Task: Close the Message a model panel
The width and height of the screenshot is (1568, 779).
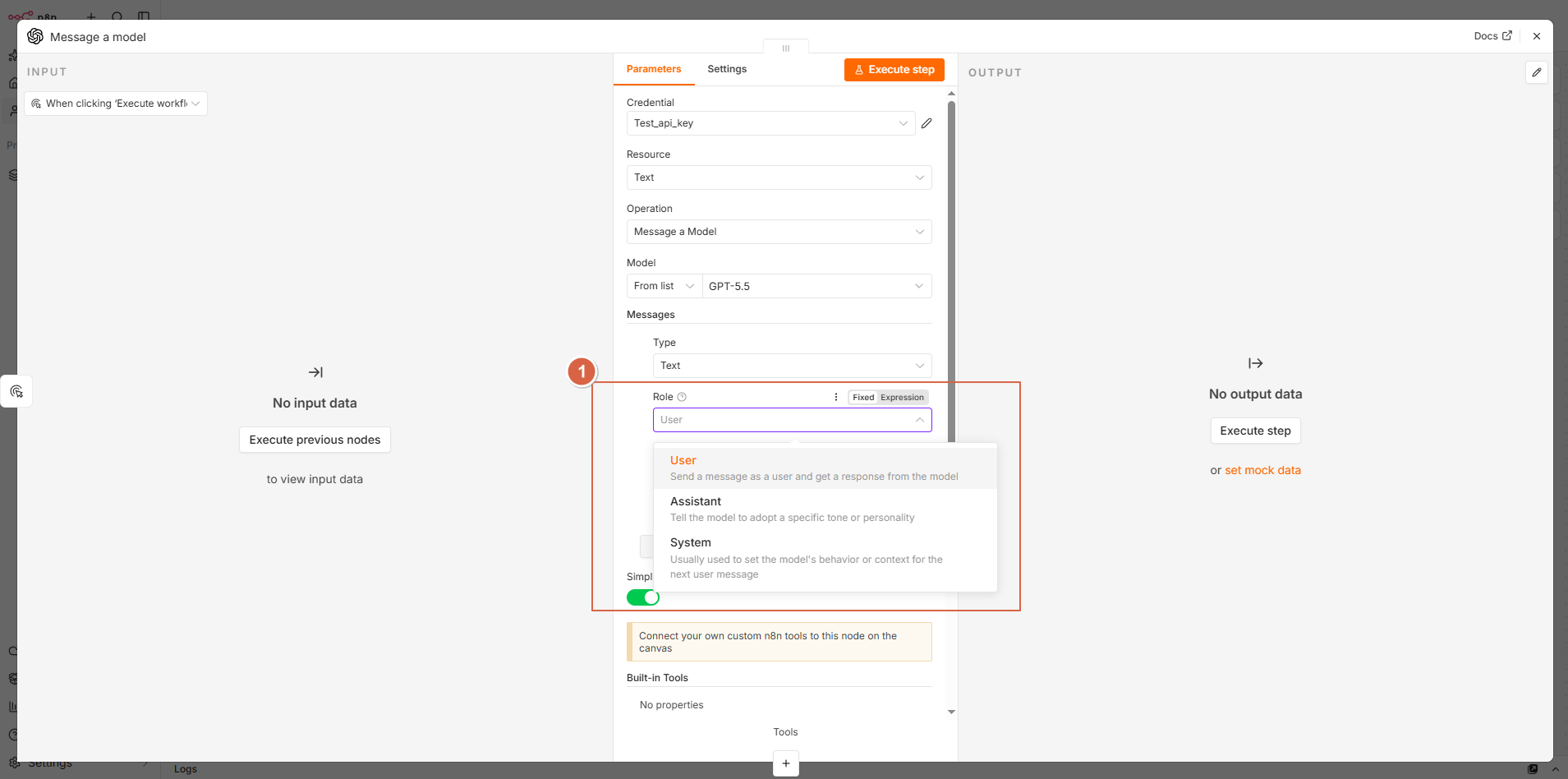Action: pos(1537,36)
